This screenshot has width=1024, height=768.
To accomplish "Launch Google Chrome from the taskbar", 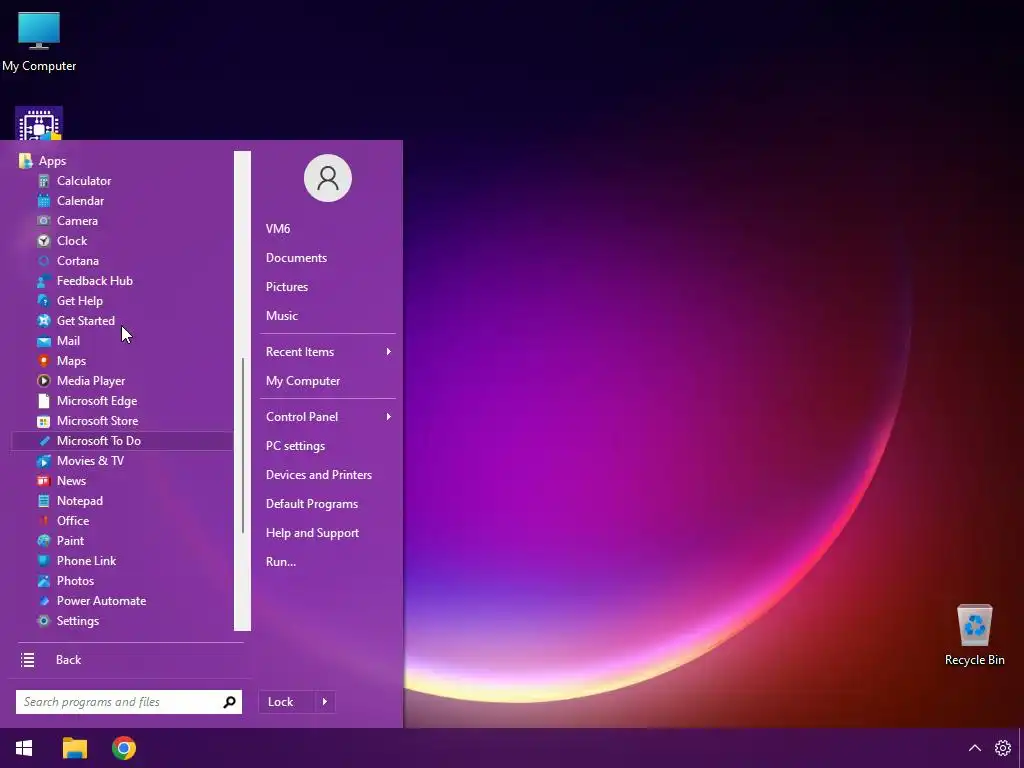I will [x=124, y=748].
